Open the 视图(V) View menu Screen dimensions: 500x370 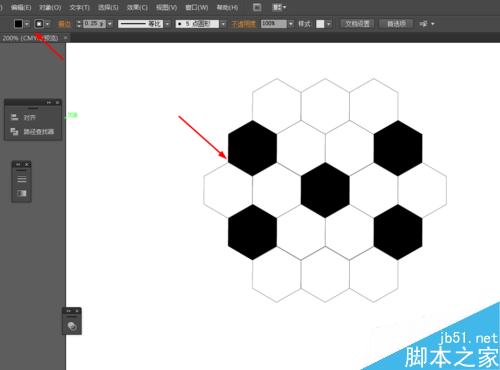pos(166,7)
